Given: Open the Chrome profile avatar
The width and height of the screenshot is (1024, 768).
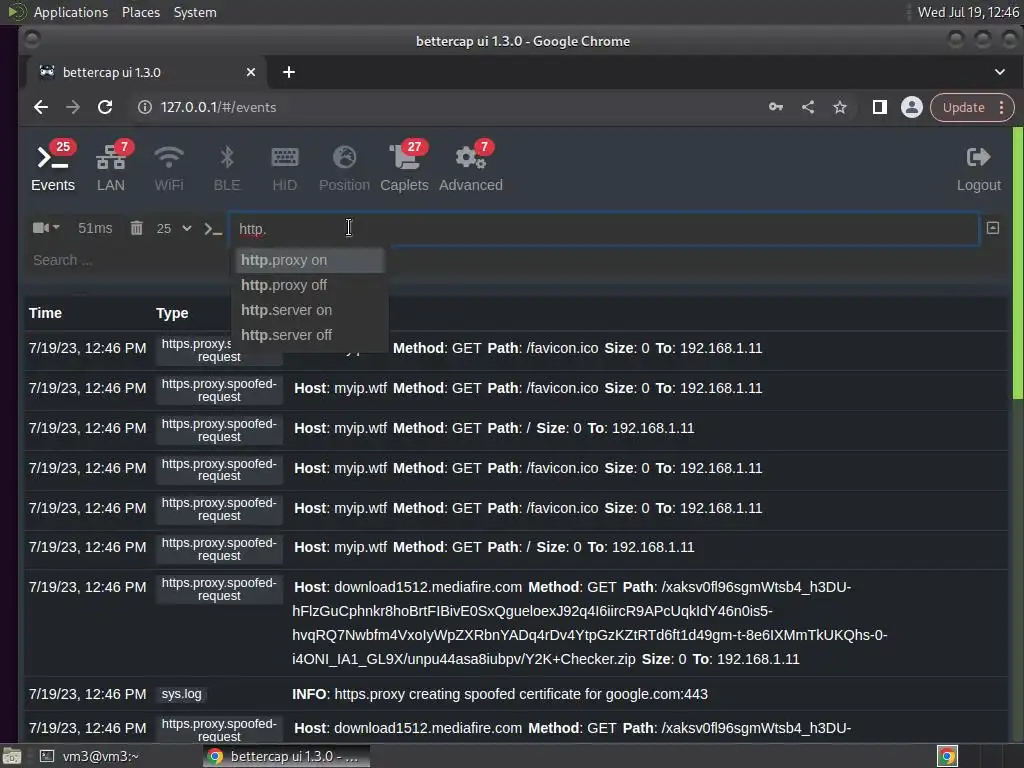Looking at the screenshot, I should 912,107.
